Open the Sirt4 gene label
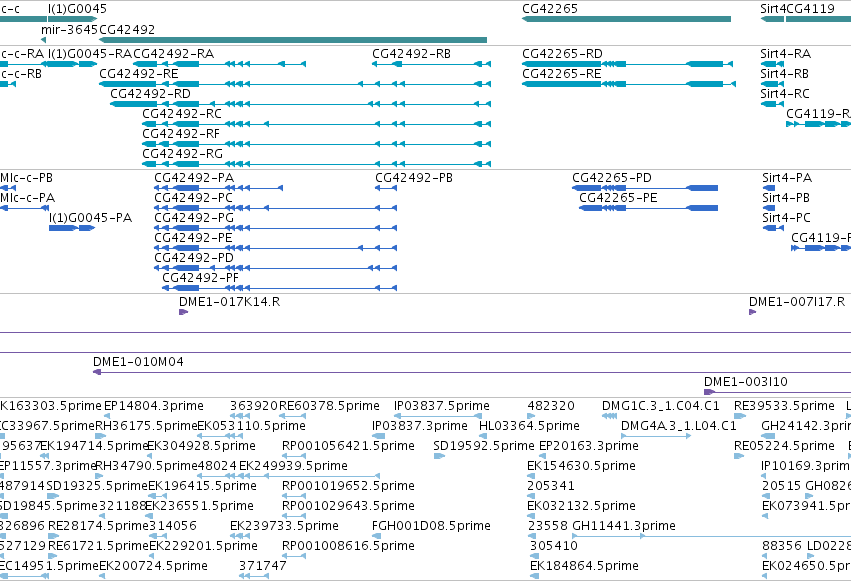851x581 pixels. point(773,9)
